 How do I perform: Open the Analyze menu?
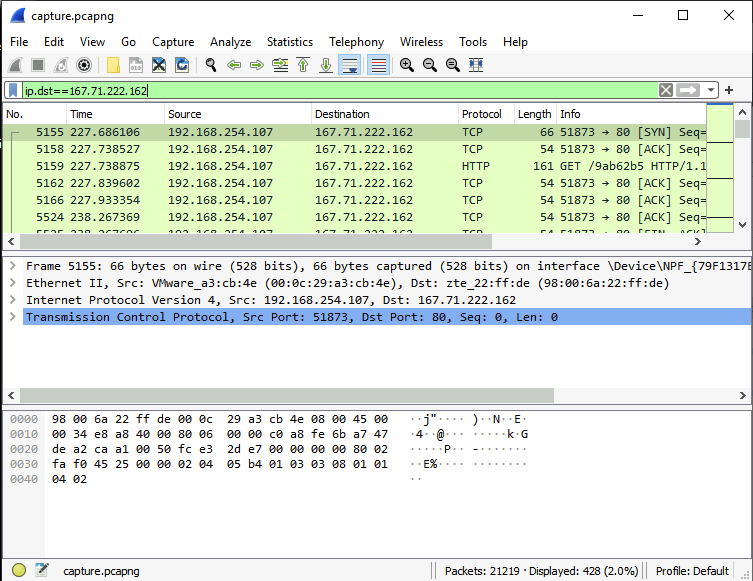(231, 42)
